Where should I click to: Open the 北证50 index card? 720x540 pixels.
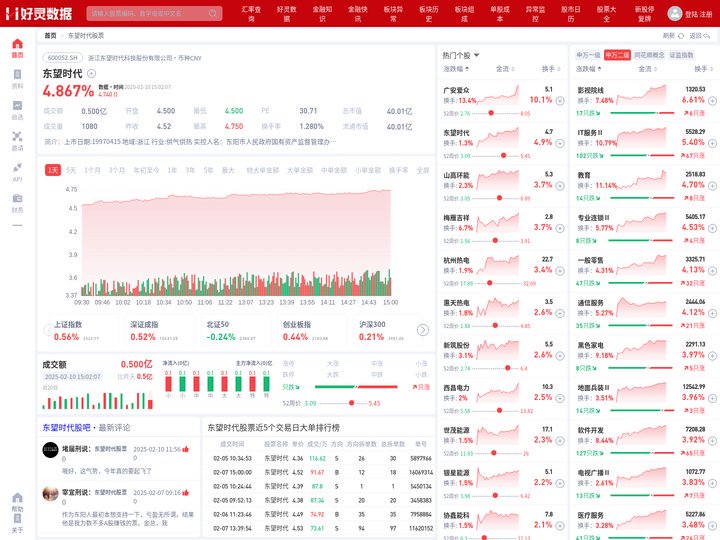coord(235,330)
